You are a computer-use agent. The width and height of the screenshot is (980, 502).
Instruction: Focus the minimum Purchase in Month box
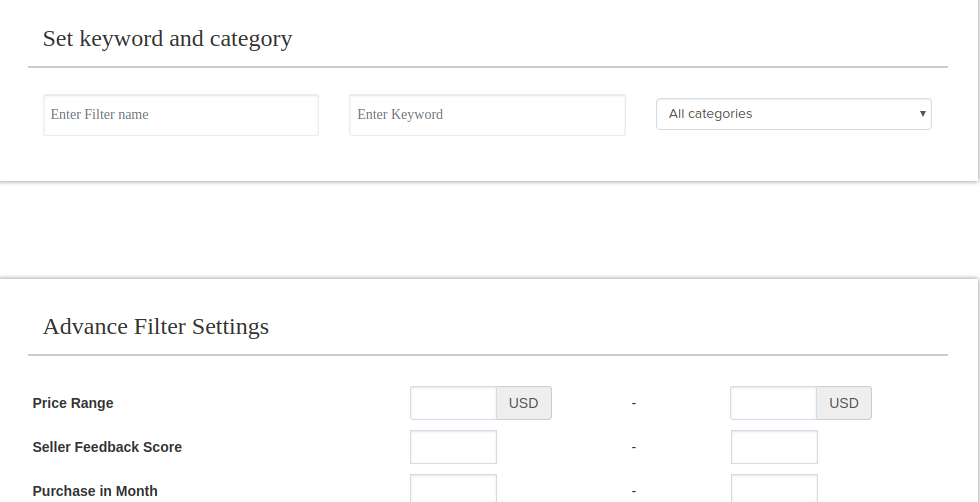coord(453,488)
